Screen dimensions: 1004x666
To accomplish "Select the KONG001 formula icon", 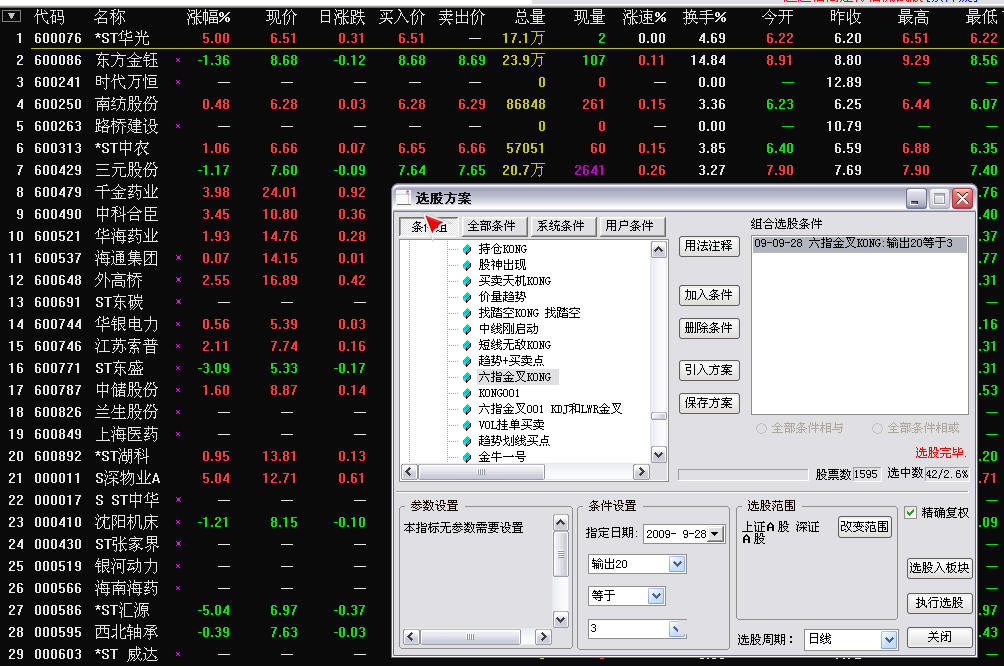I will click(x=466, y=393).
